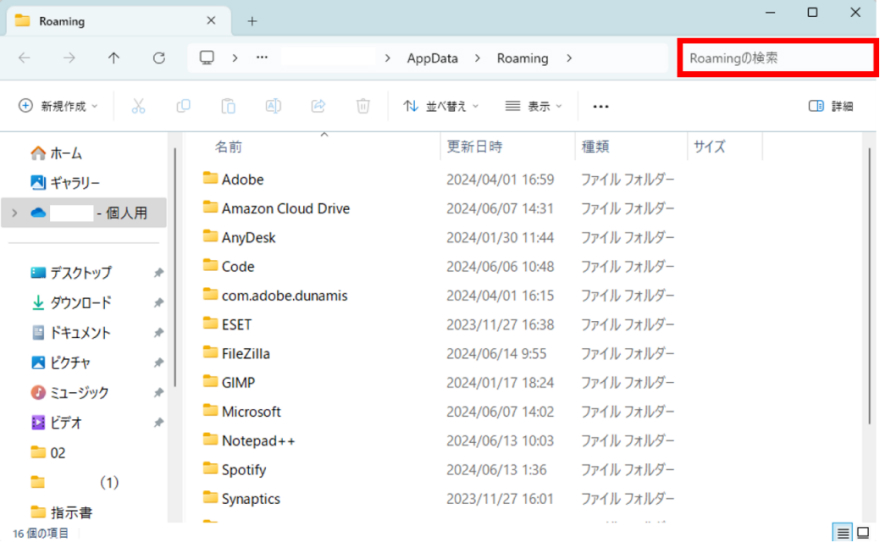880x542 pixels.
Task: Expand the OneDrive 個人用 tree node
Action: [14, 213]
